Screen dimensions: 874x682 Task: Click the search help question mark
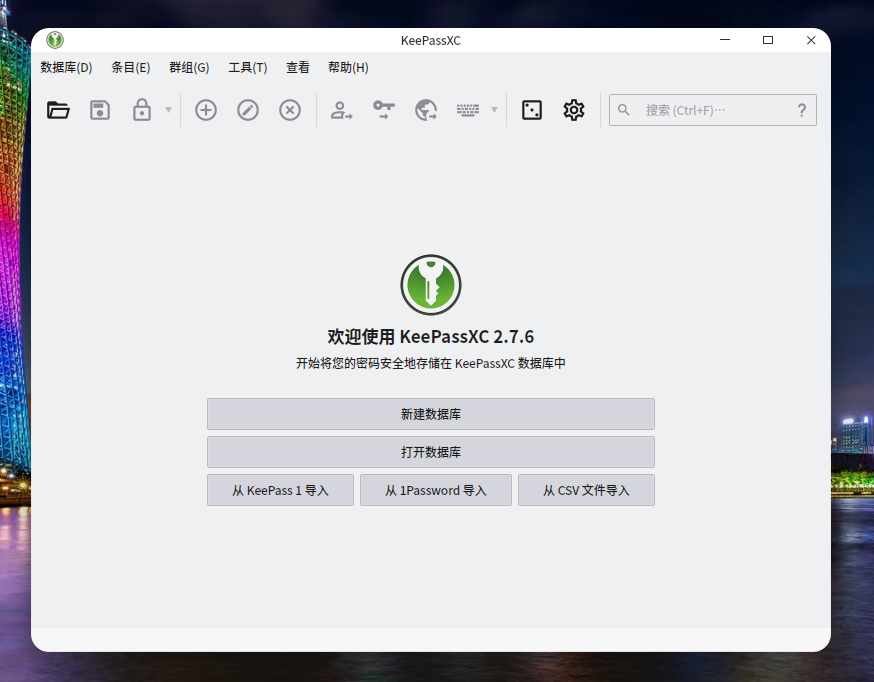[801, 110]
